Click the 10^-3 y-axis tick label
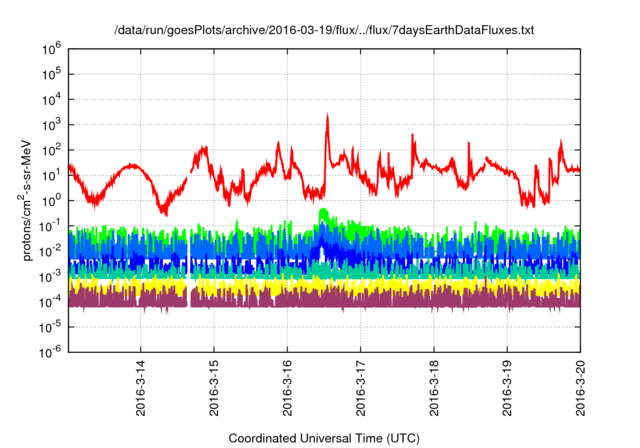Viewport: 640px width, 448px height. click(x=49, y=276)
